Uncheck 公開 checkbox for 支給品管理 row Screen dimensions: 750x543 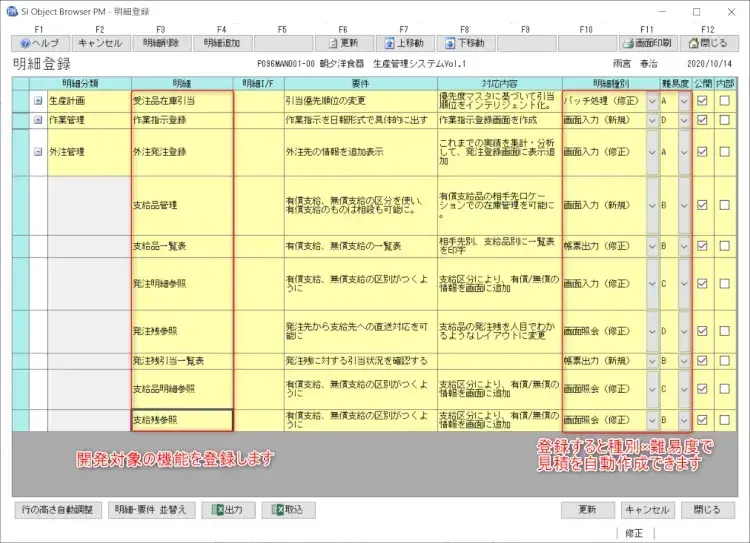tap(702, 205)
